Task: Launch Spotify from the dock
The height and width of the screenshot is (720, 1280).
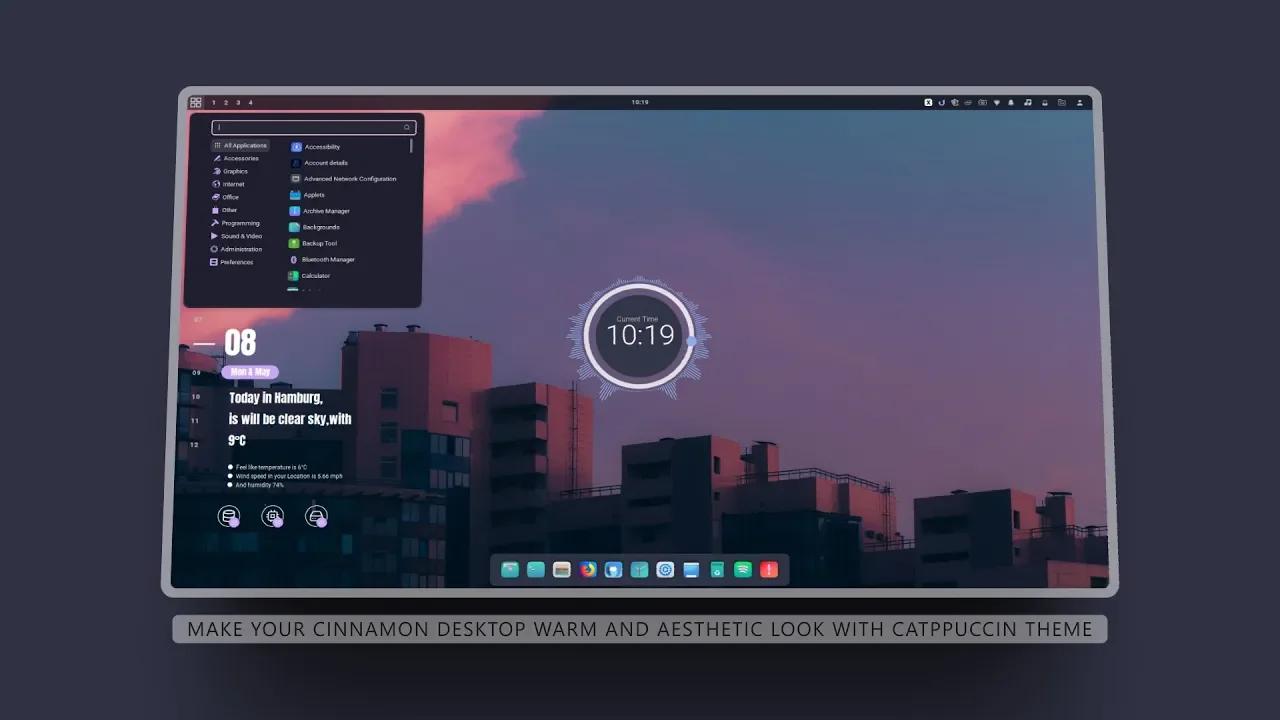Action: coord(744,569)
